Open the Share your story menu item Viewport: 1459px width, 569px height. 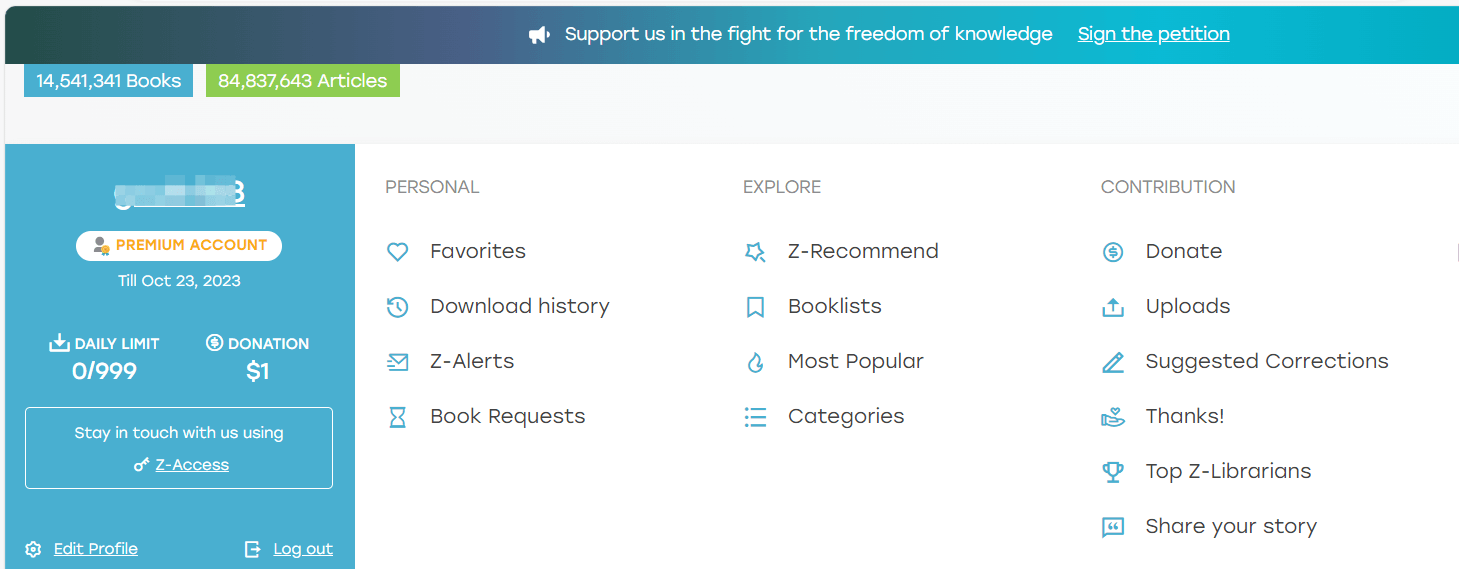(x=1209, y=526)
